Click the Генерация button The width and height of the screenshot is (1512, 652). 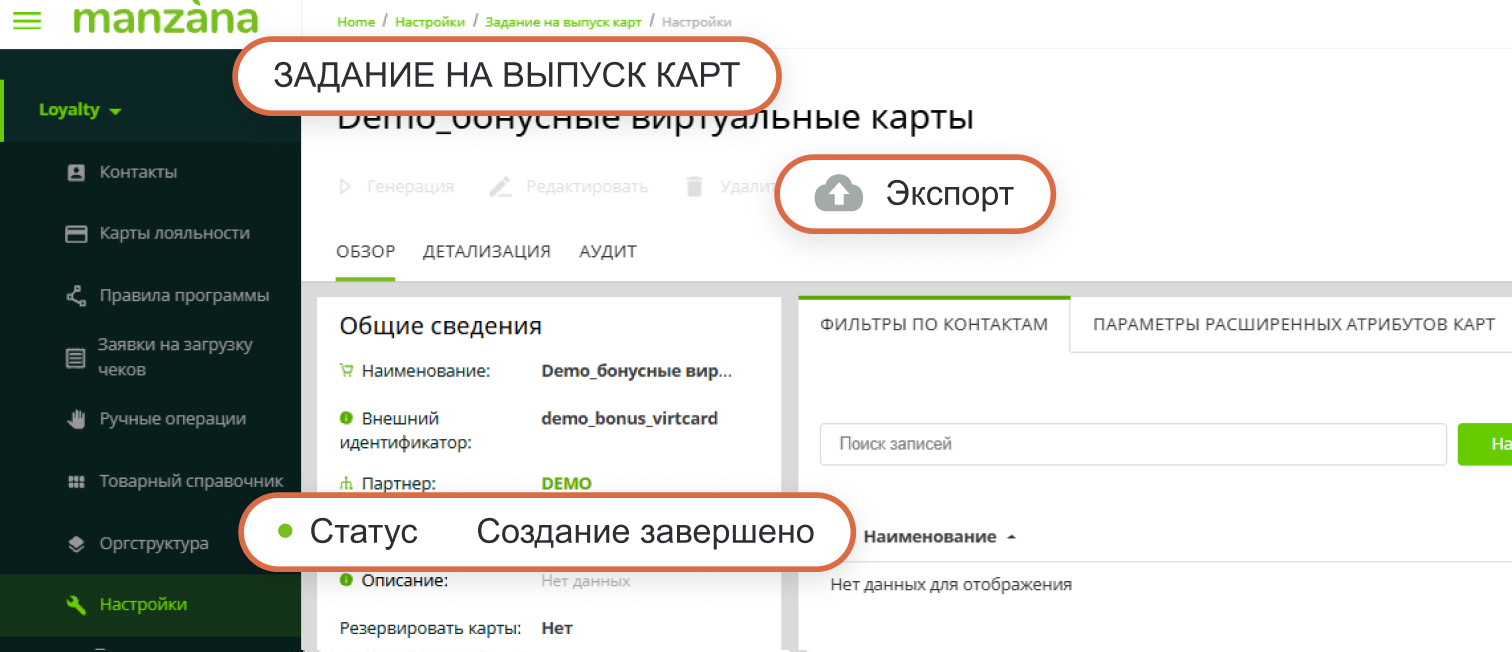[397, 186]
